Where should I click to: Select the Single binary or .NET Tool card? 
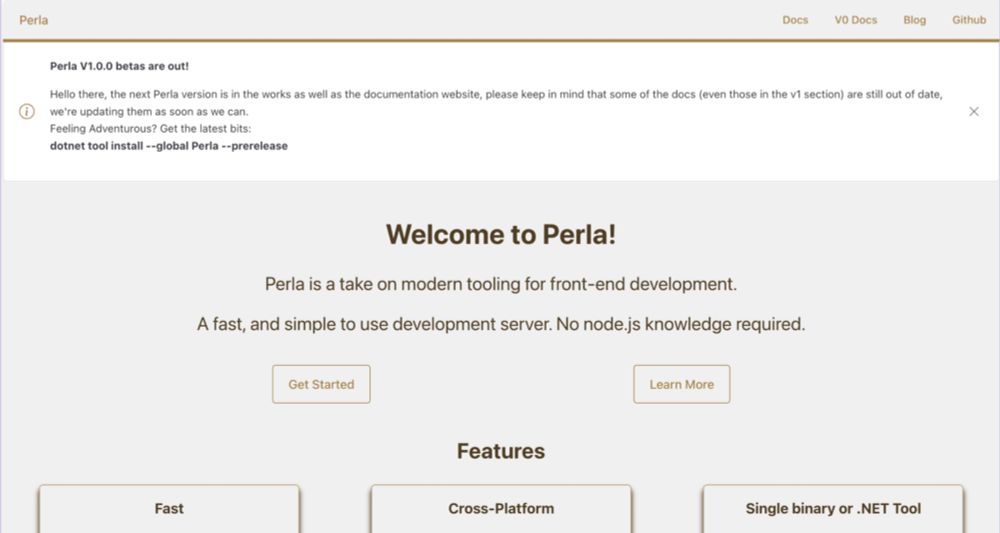(833, 509)
